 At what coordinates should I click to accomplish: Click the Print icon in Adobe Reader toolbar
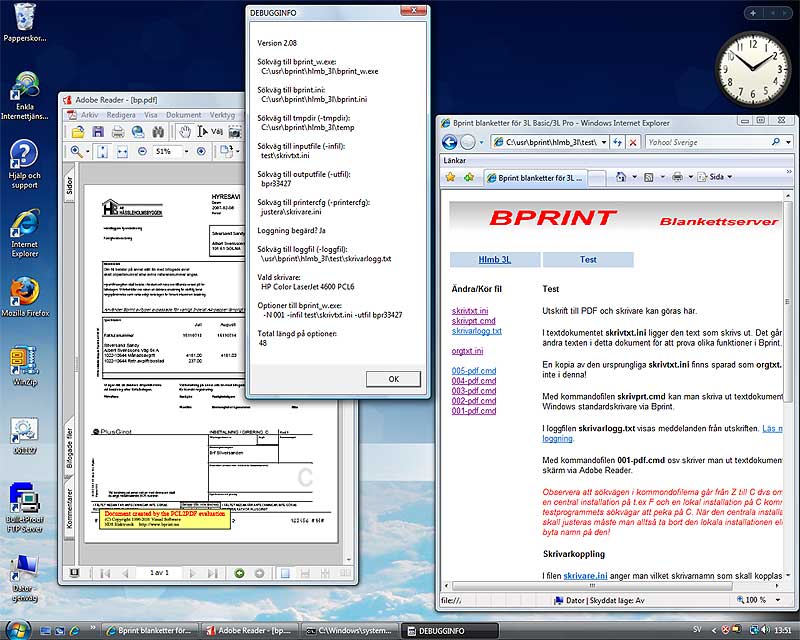tap(120, 132)
